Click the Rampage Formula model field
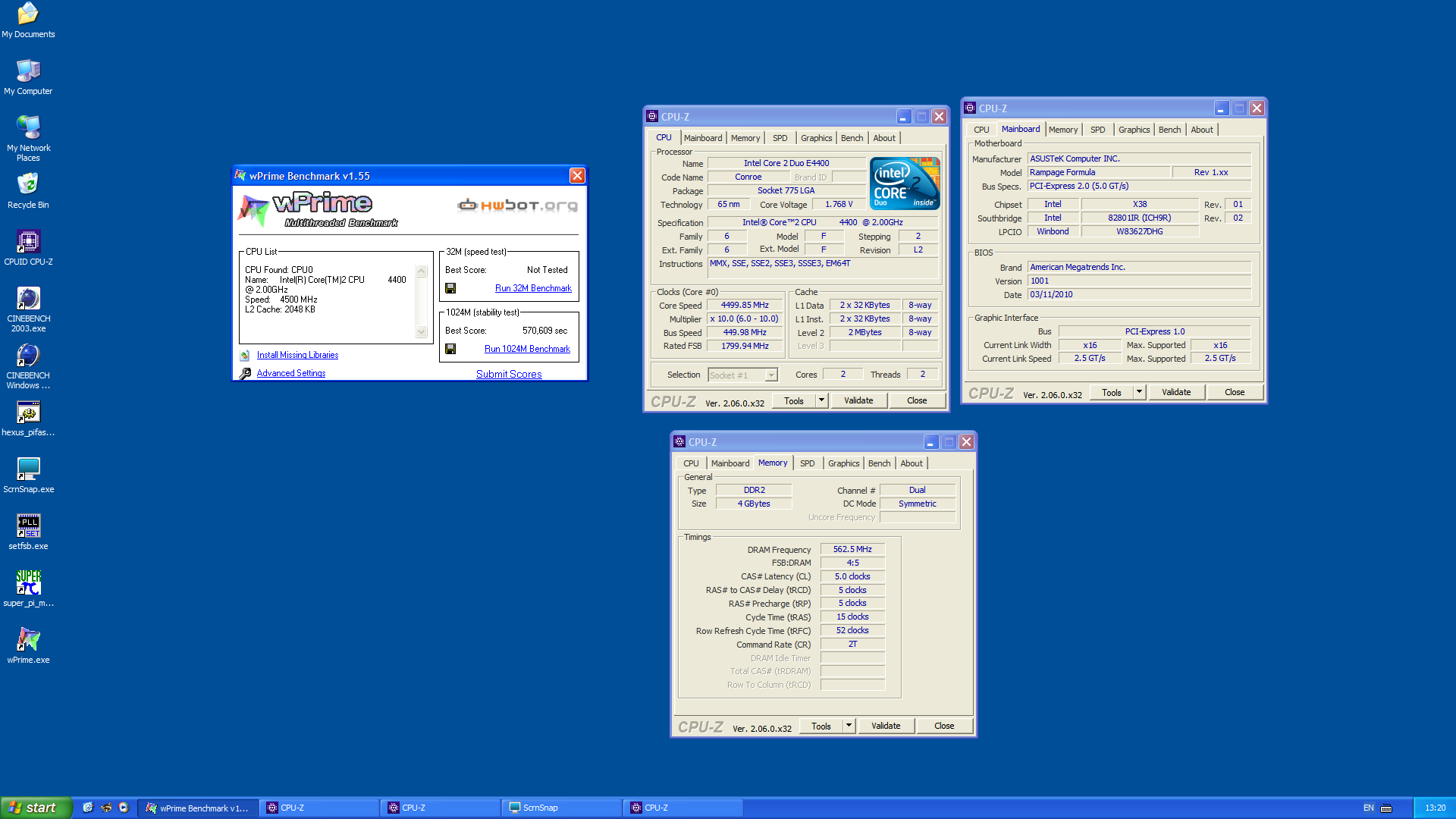Viewport: 1456px width, 819px height. tap(1098, 172)
